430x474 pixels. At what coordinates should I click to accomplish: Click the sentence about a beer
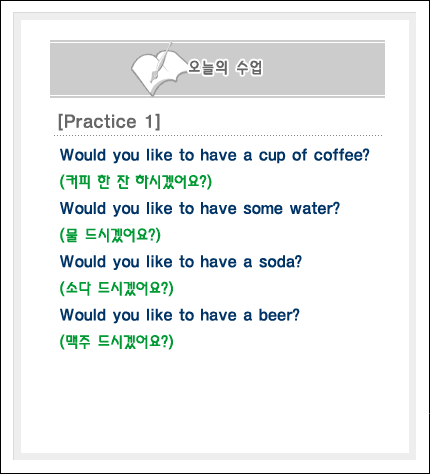(x=180, y=315)
